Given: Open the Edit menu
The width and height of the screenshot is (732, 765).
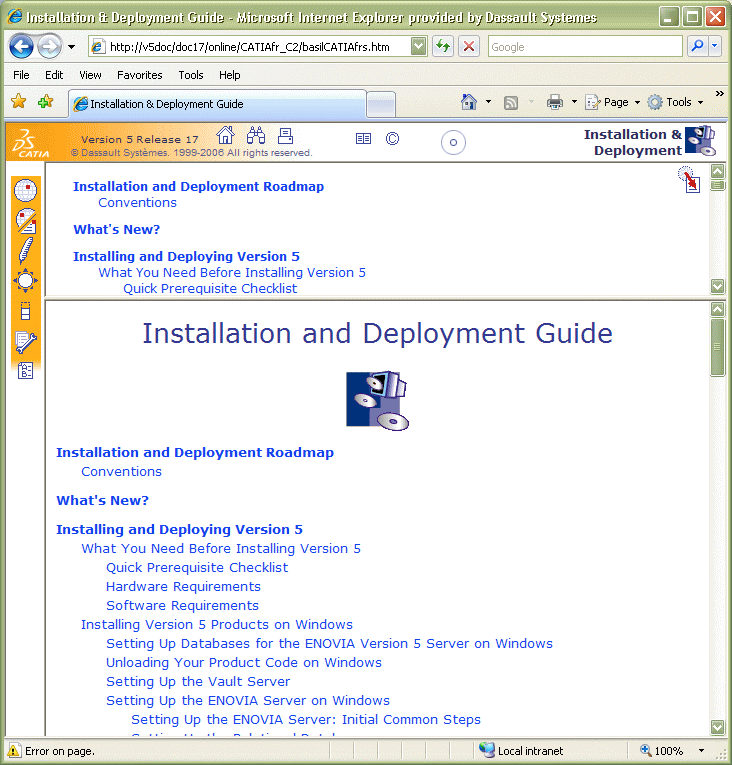Looking at the screenshot, I should (x=54, y=75).
